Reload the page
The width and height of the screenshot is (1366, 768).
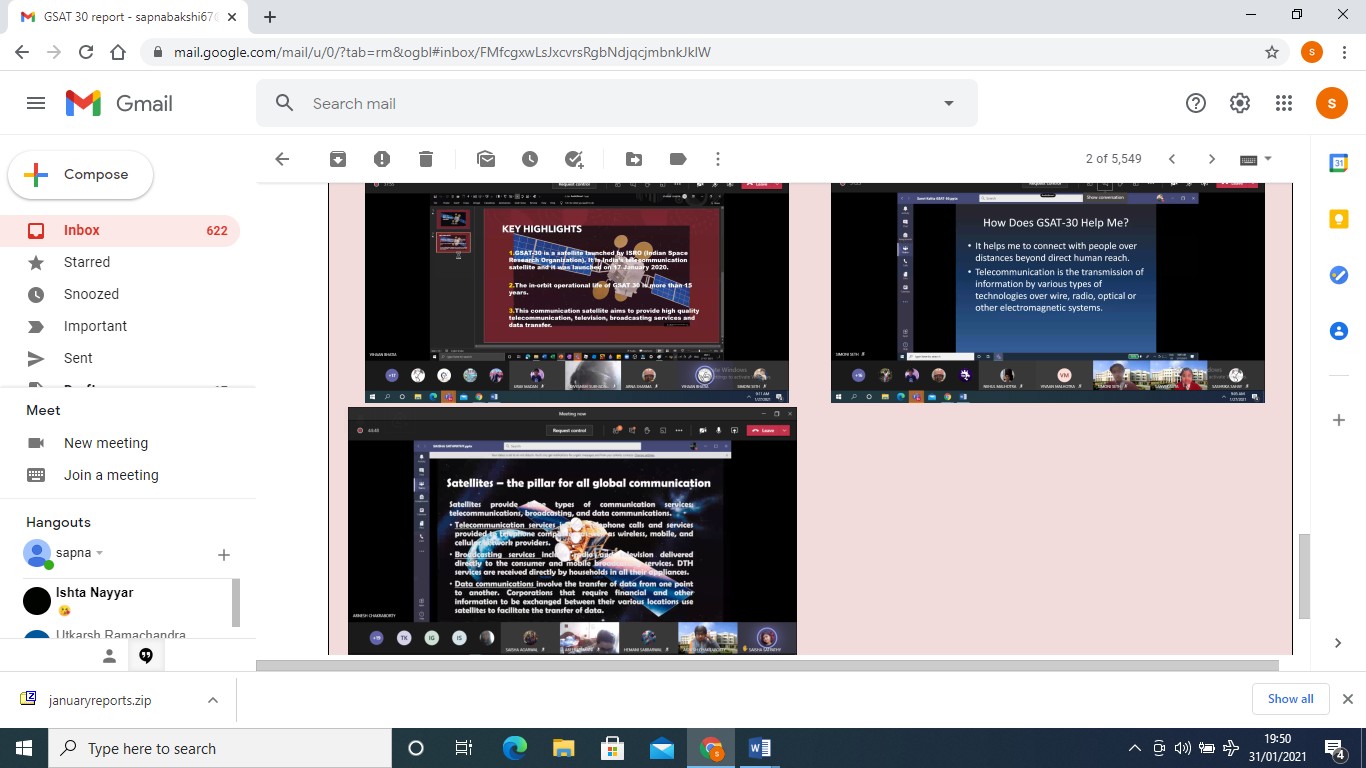(x=86, y=52)
